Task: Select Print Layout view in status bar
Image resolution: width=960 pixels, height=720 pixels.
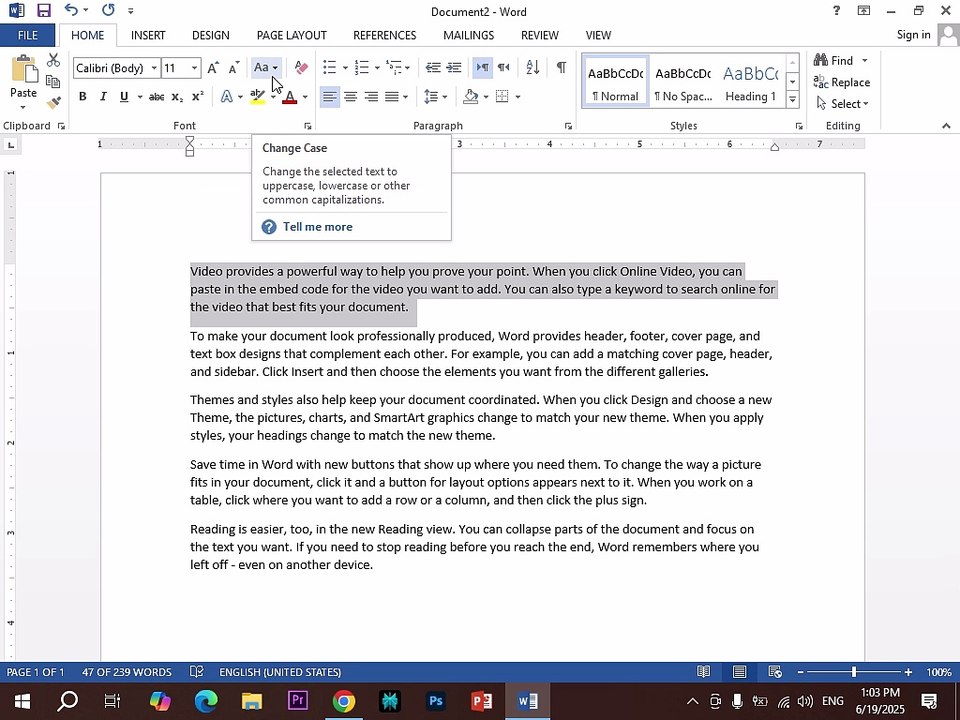Action: tap(739, 672)
